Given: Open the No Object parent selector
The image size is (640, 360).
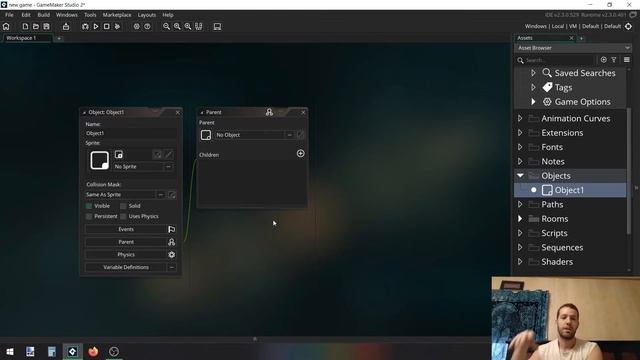Looking at the screenshot, I should click(289, 135).
